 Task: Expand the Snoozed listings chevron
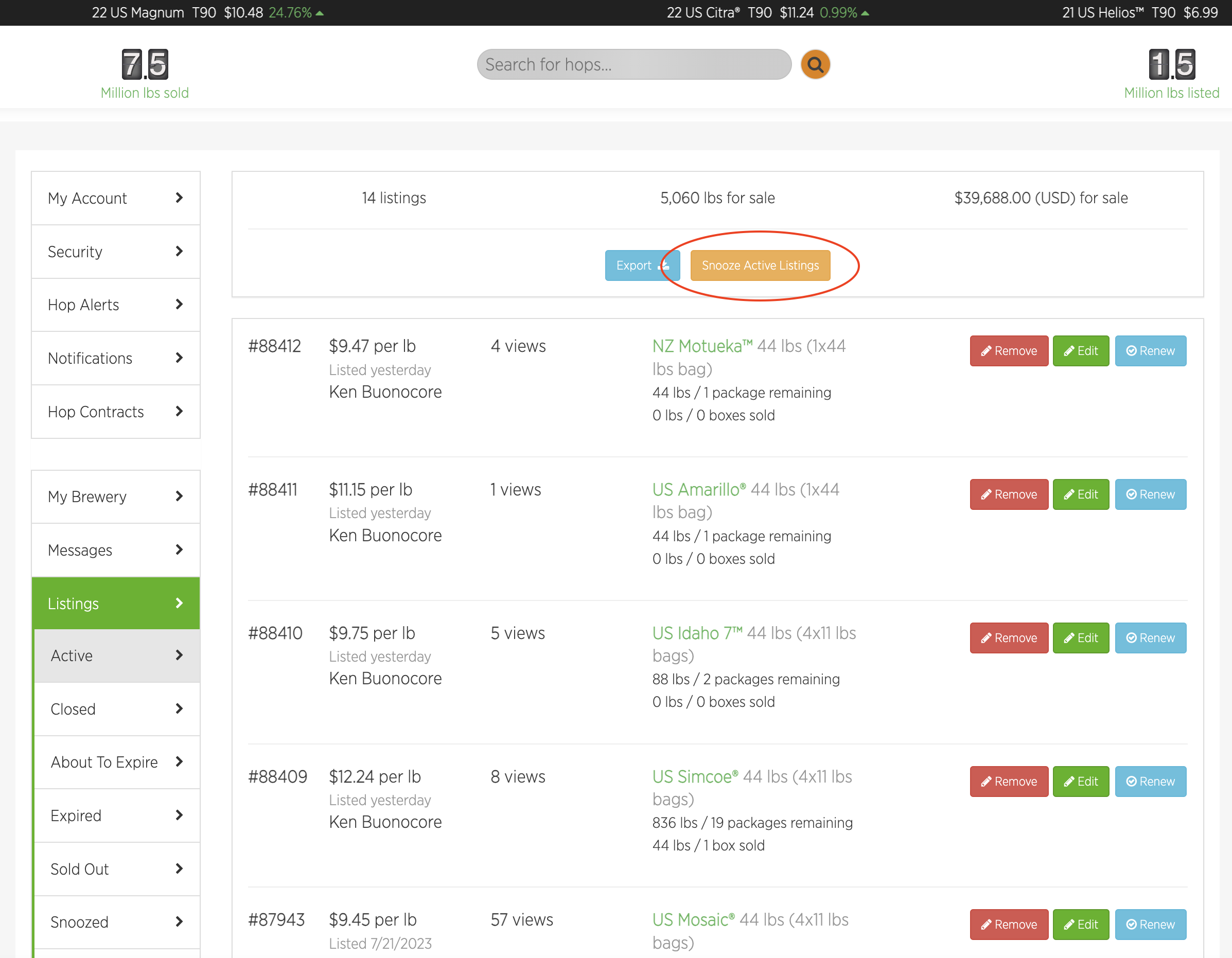click(x=180, y=922)
